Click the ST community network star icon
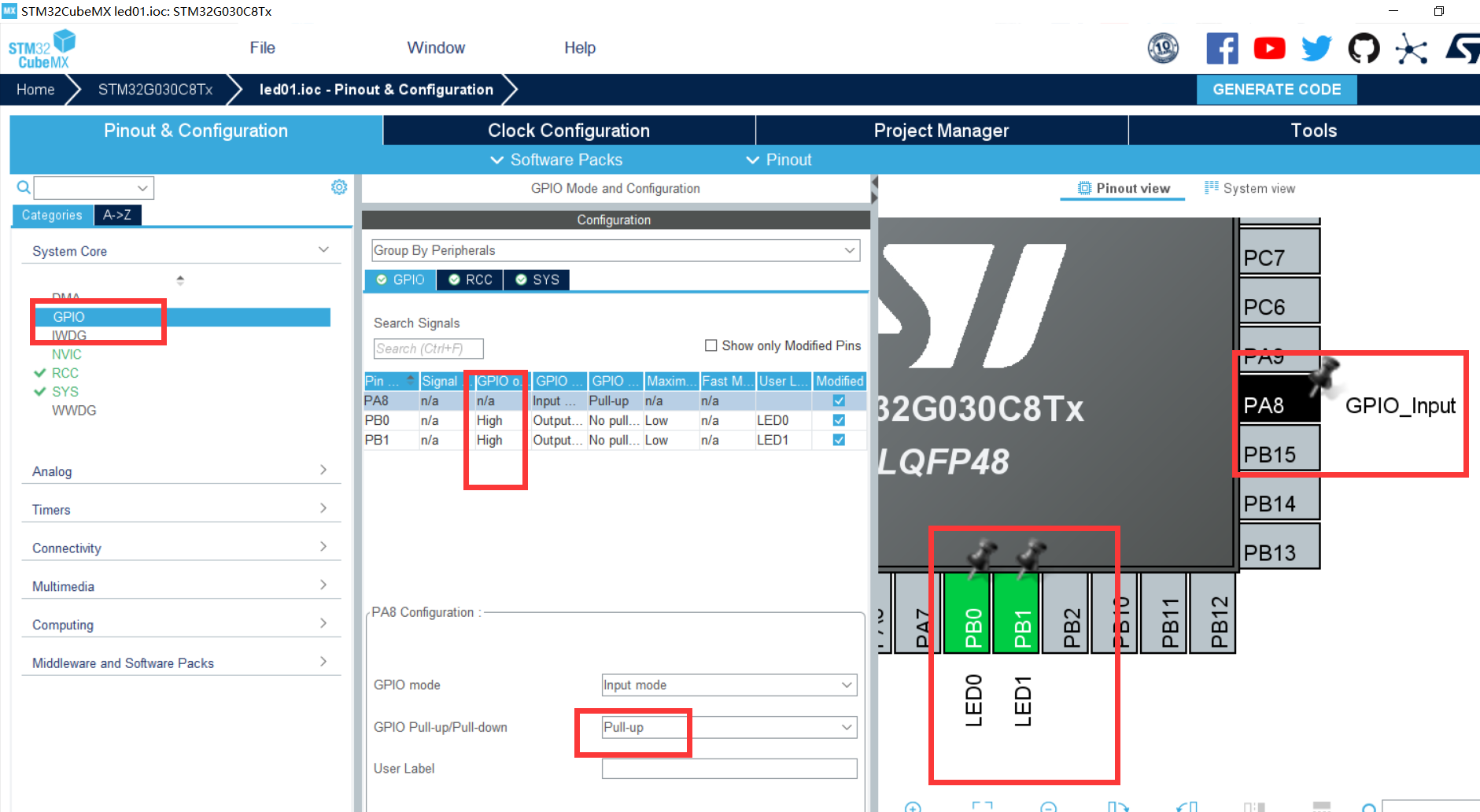 tap(1412, 50)
